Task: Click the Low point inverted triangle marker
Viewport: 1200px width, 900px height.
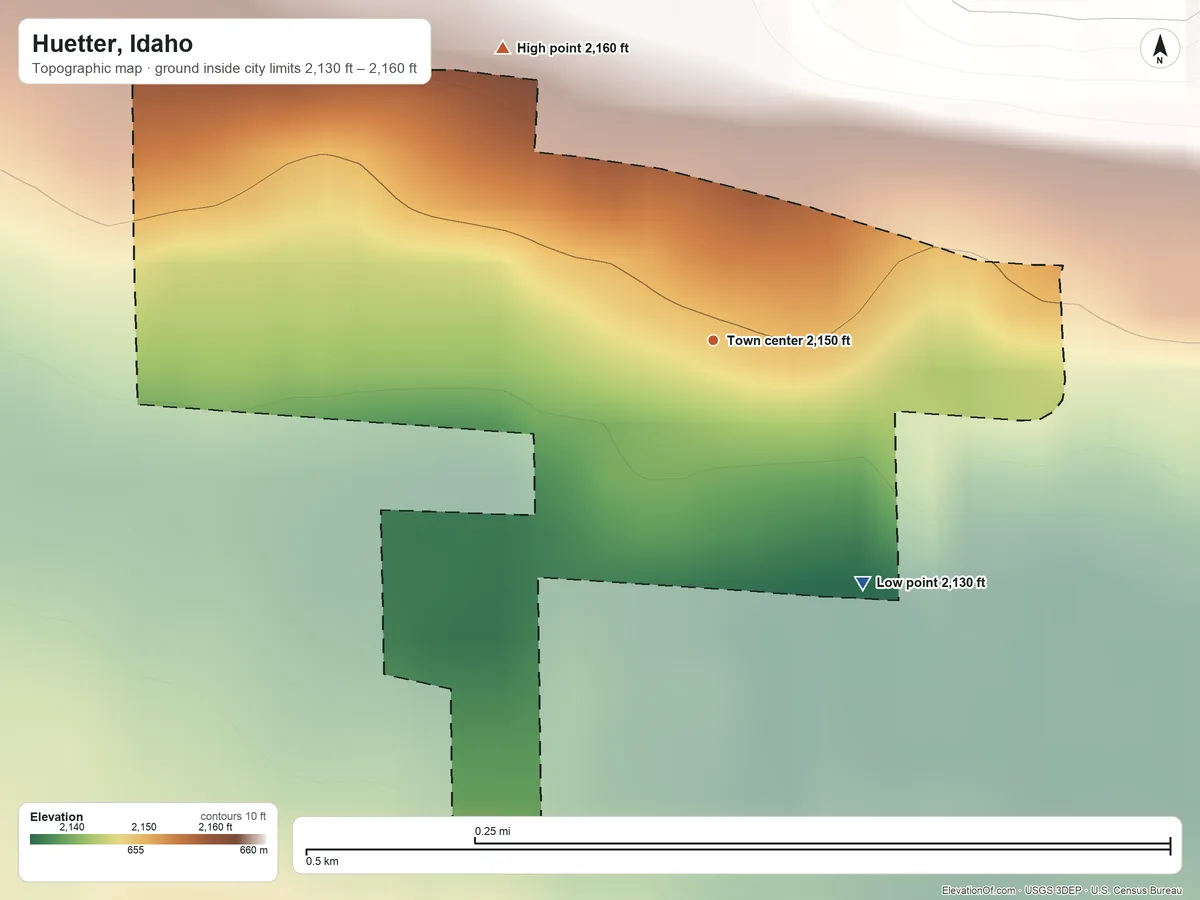Action: point(862,583)
